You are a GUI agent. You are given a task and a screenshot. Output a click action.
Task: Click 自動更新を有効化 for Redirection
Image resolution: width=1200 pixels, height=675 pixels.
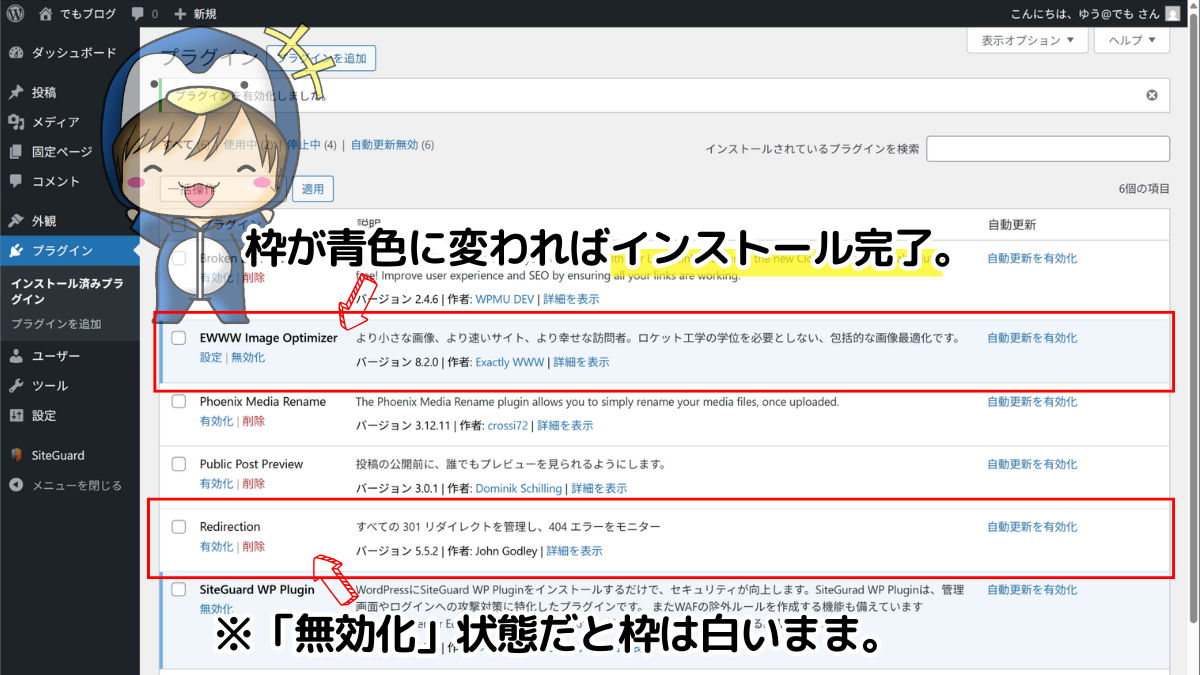click(1032, 527)
